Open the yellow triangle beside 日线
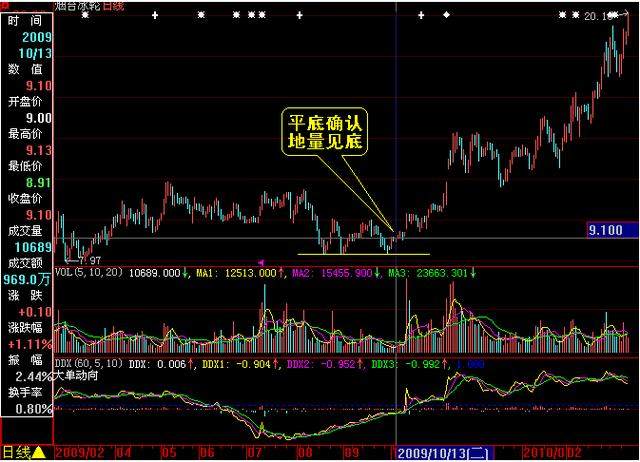This screenshot has height=462, width=640. pyautogui.click(x=39, y=452)
